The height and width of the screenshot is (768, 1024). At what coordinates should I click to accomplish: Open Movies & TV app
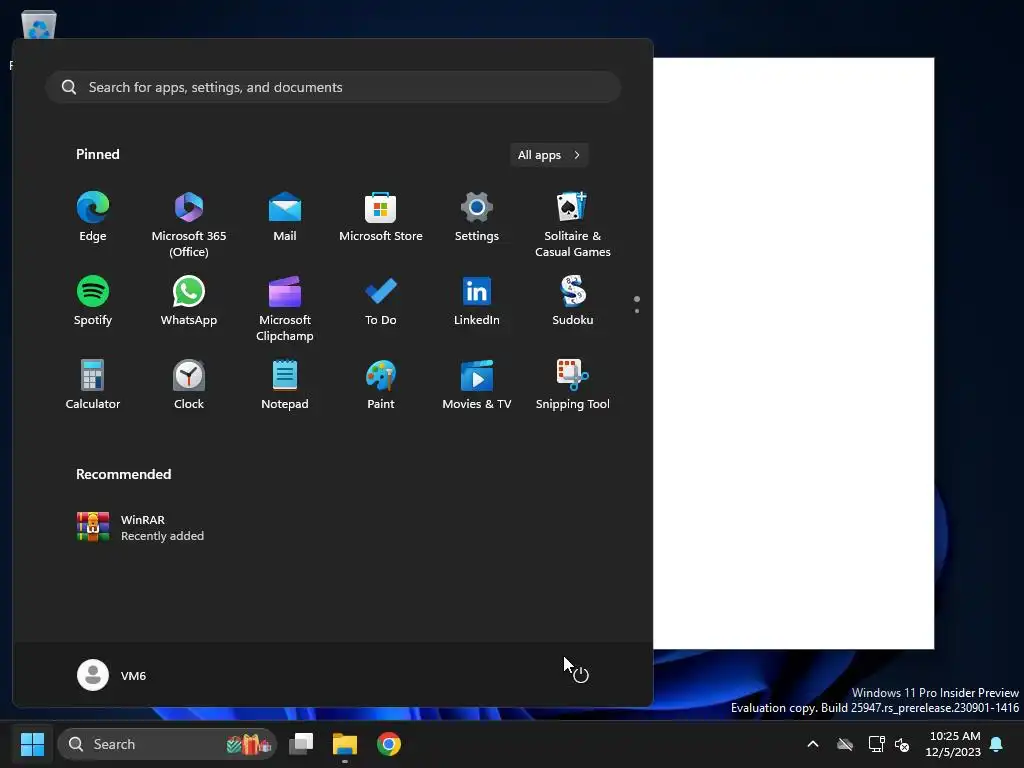(x=477, y=385)
